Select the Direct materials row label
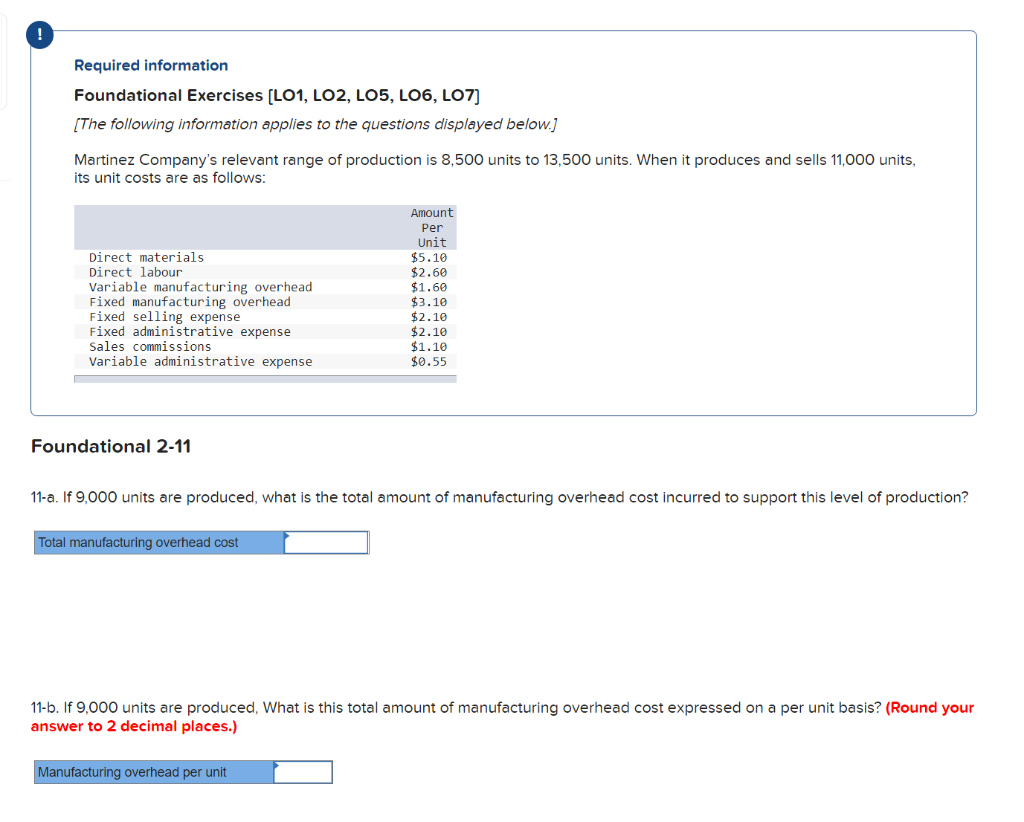This screenshot has height=822, width=1024. (146, 257)
